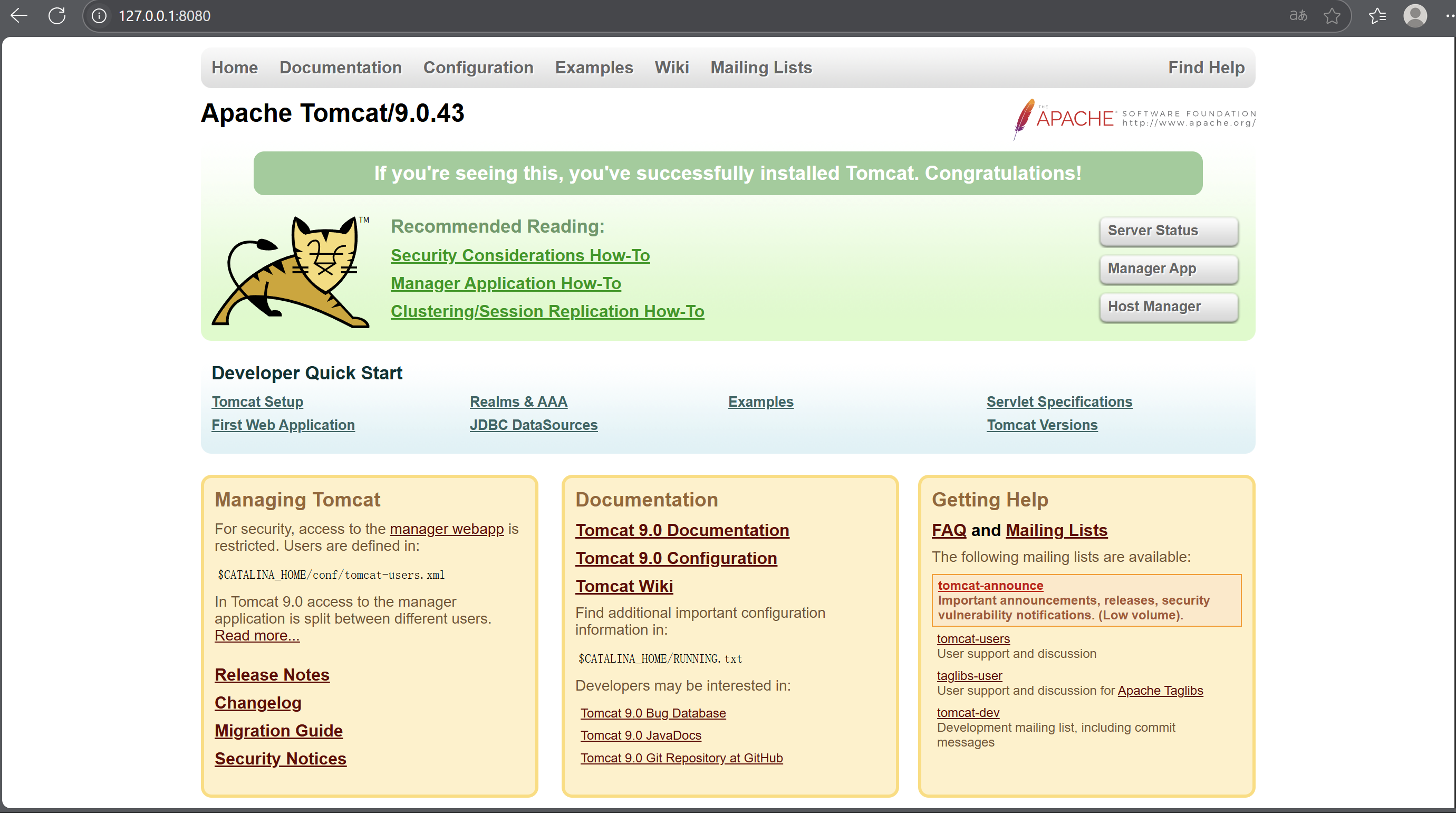
Task: Open Clustering/Session Replication How-To link
Action: tap(547, 311)
